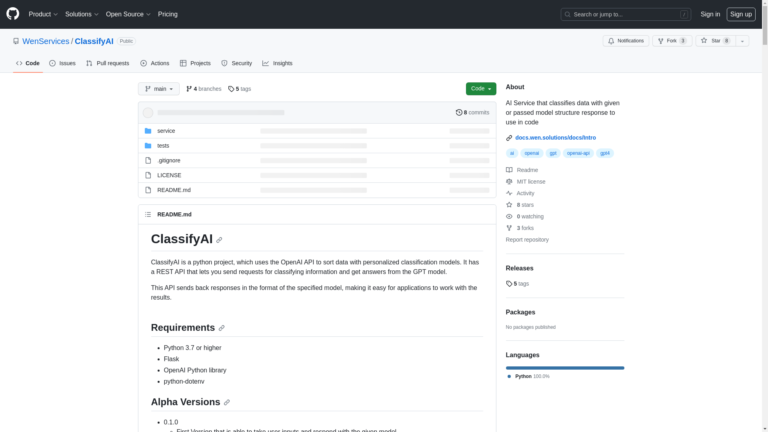Click Report repository link
The width and height of the screenshot is (768, 432).
527,240
